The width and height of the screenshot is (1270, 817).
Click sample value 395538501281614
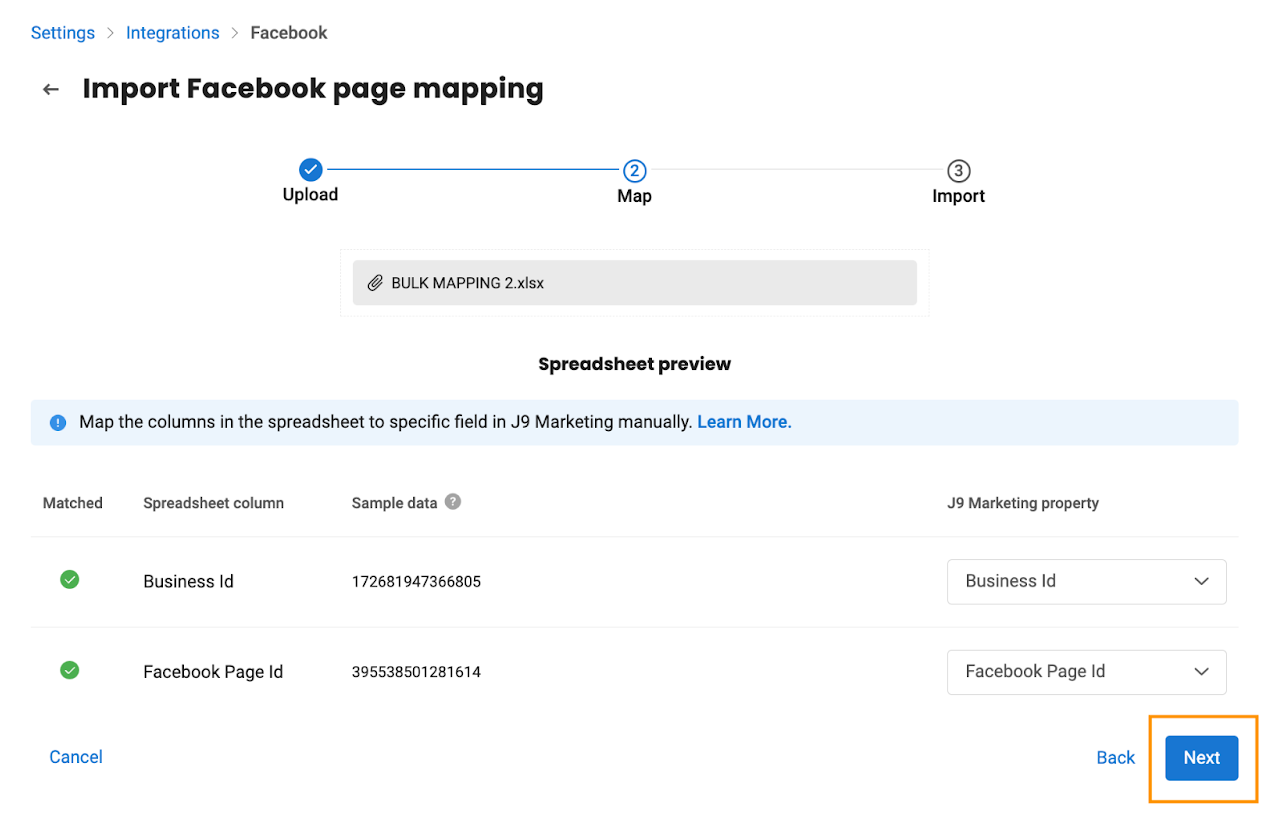416,672
